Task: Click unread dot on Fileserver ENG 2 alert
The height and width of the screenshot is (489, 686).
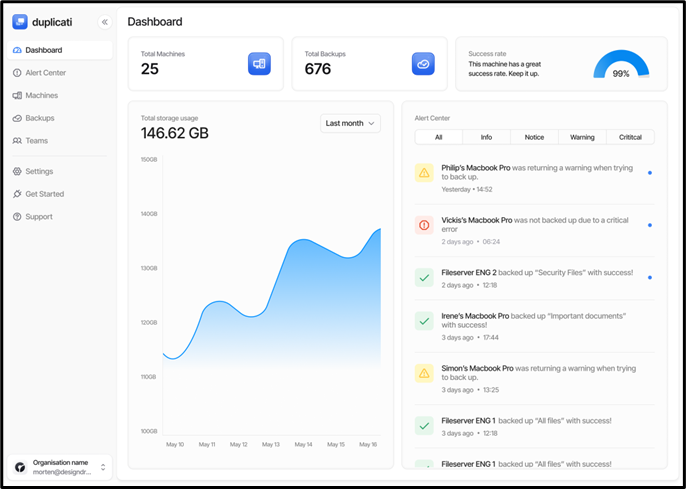Action: (x=650, y=277)
